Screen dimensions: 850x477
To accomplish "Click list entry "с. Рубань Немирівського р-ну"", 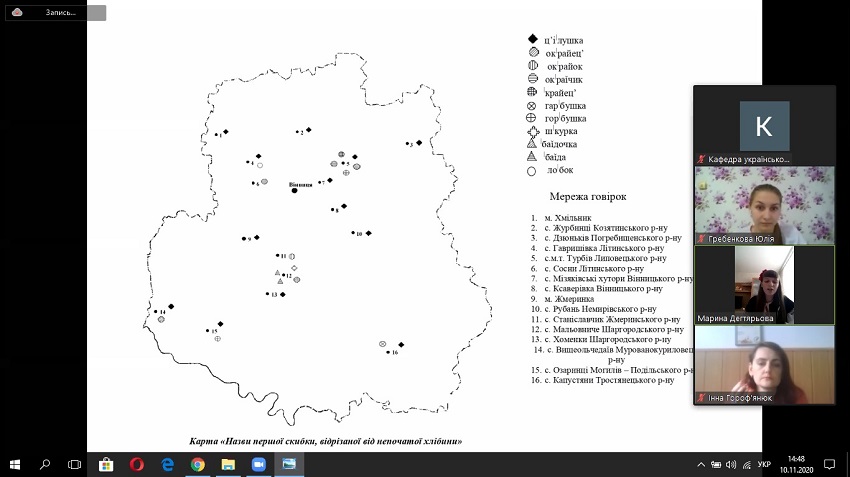I will (x=601, y=309).
